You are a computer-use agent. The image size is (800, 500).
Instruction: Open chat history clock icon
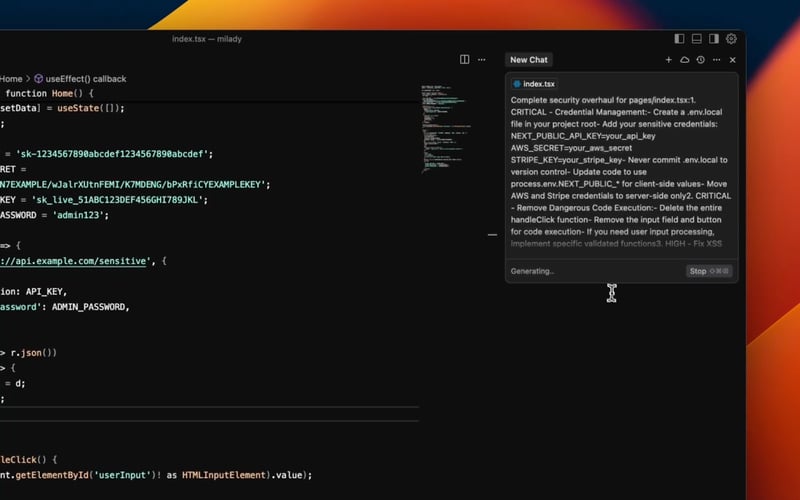701,60
